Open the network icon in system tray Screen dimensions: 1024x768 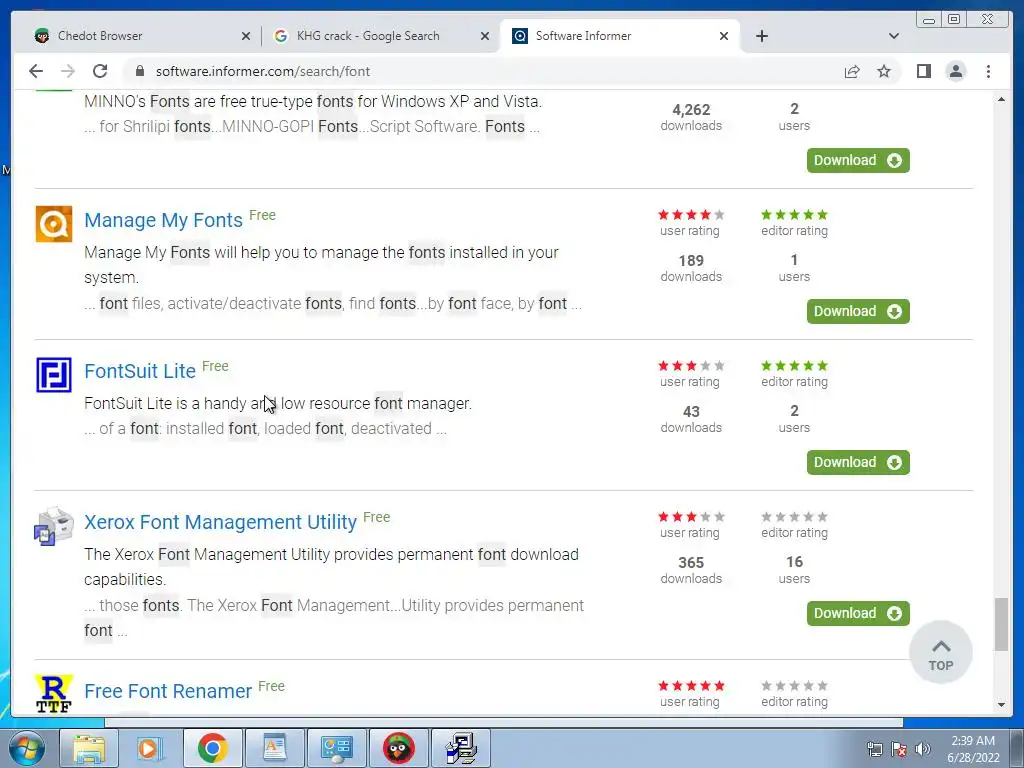pos(874,749)
